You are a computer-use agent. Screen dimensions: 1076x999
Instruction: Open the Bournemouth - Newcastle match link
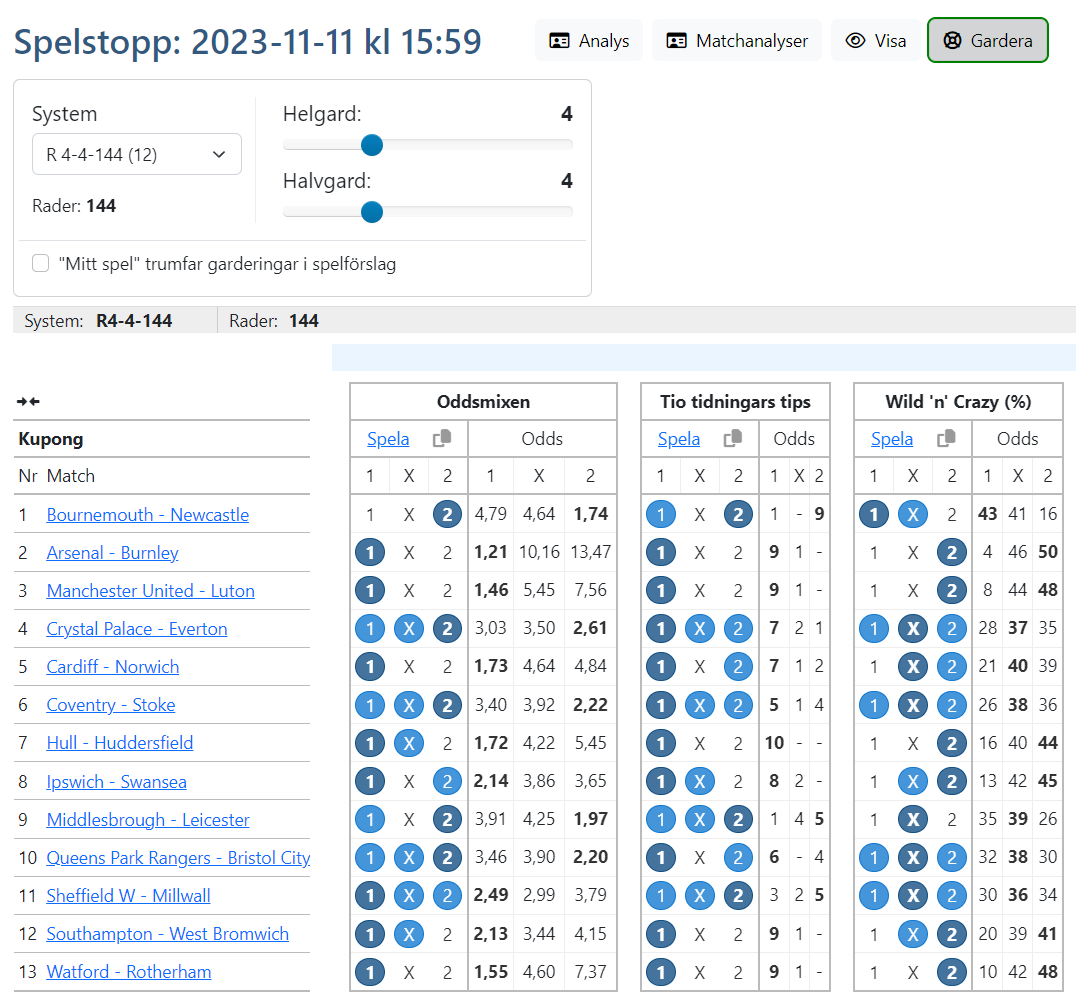(148, 515)
